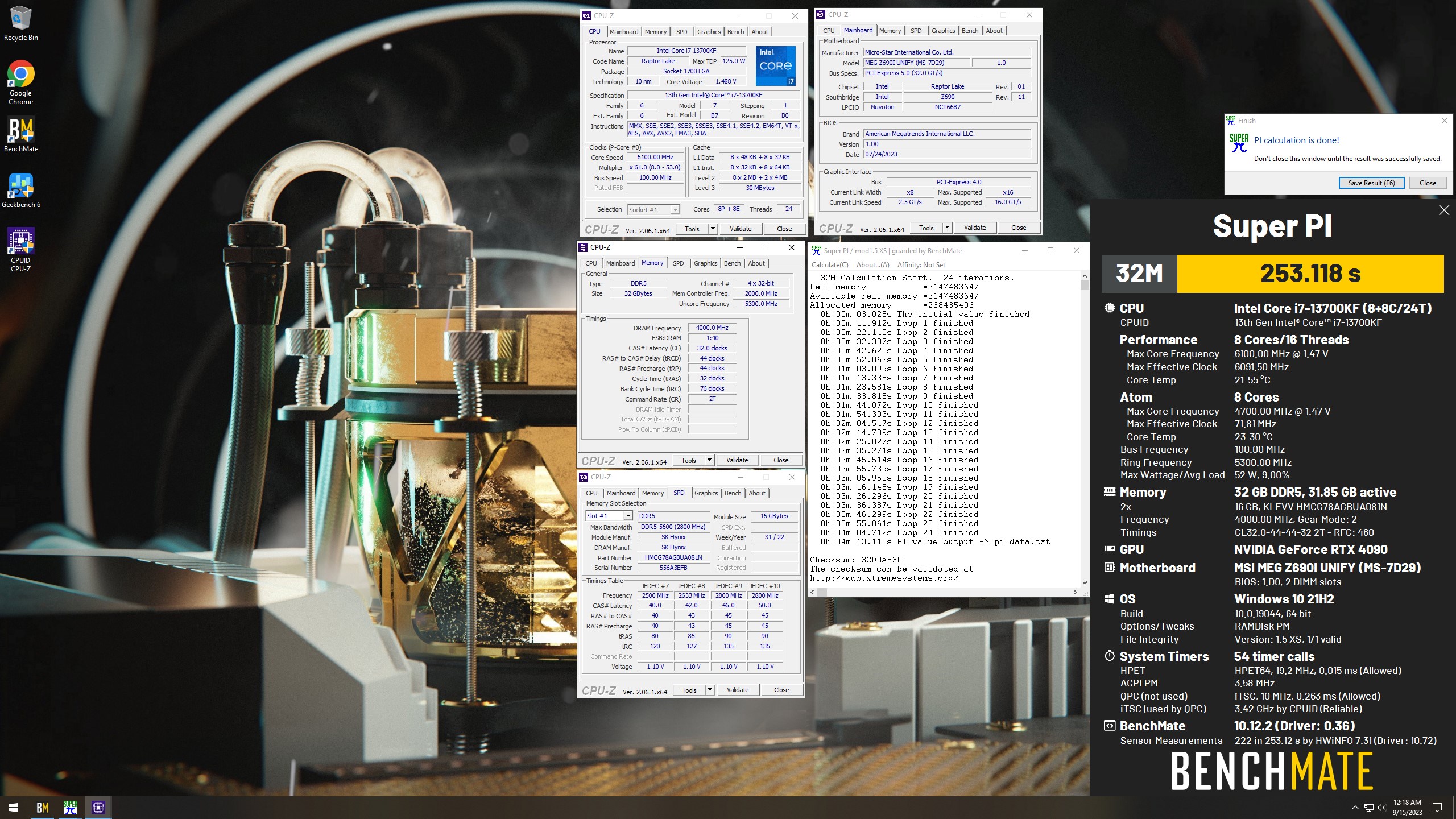Click the CPU-Z icon in Memory window title bar
The width and height of the screenshot is (1456, 819).
click(x=584, y=247)
